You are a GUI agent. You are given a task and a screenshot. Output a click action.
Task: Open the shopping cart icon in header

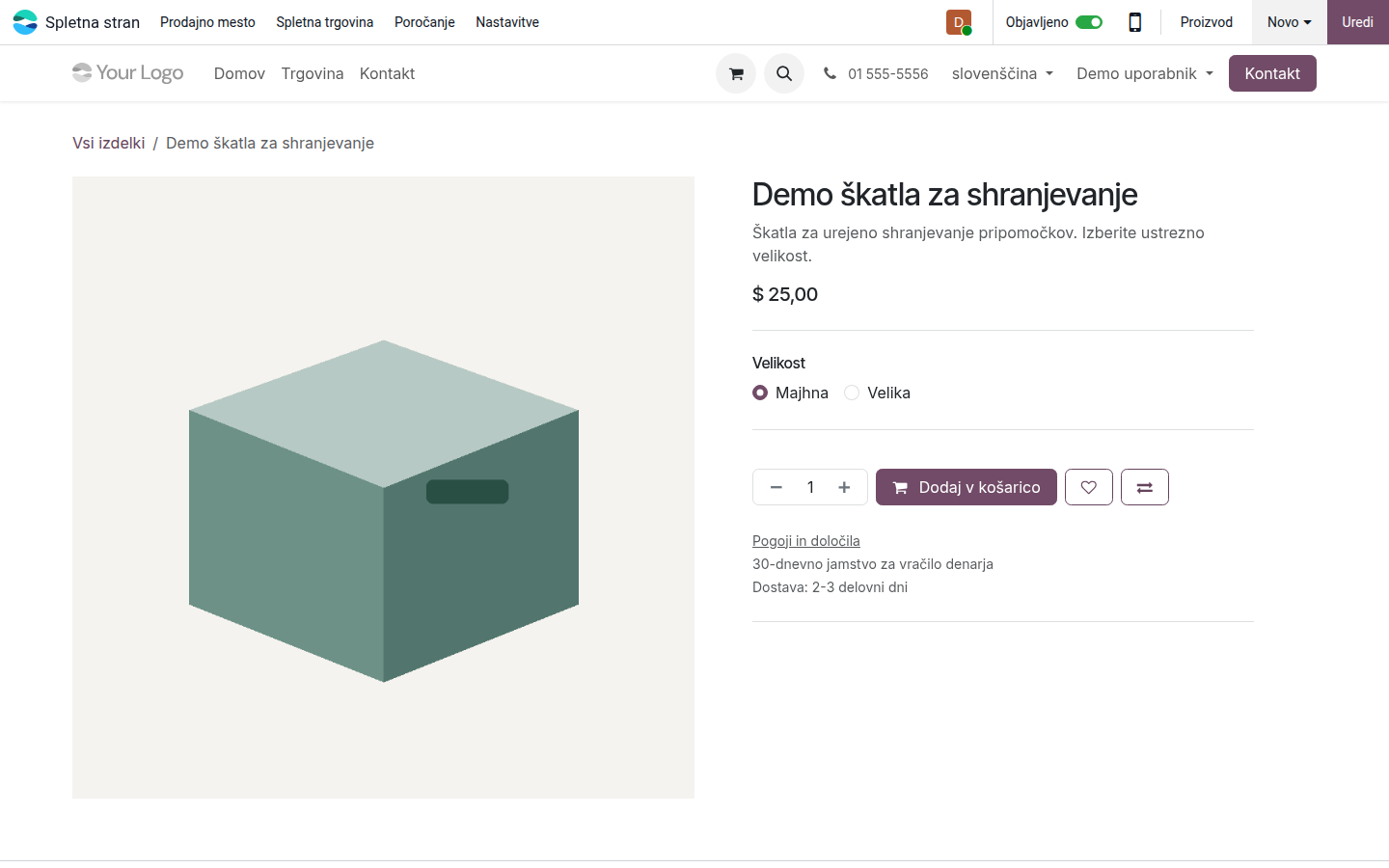(736, 73)
